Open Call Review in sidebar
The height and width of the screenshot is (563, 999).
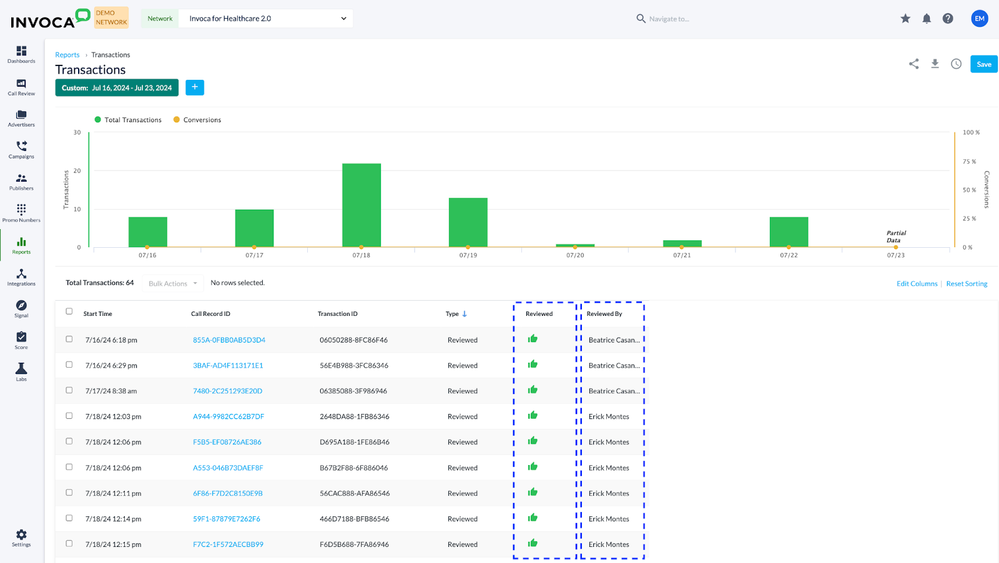coord(21,87)
